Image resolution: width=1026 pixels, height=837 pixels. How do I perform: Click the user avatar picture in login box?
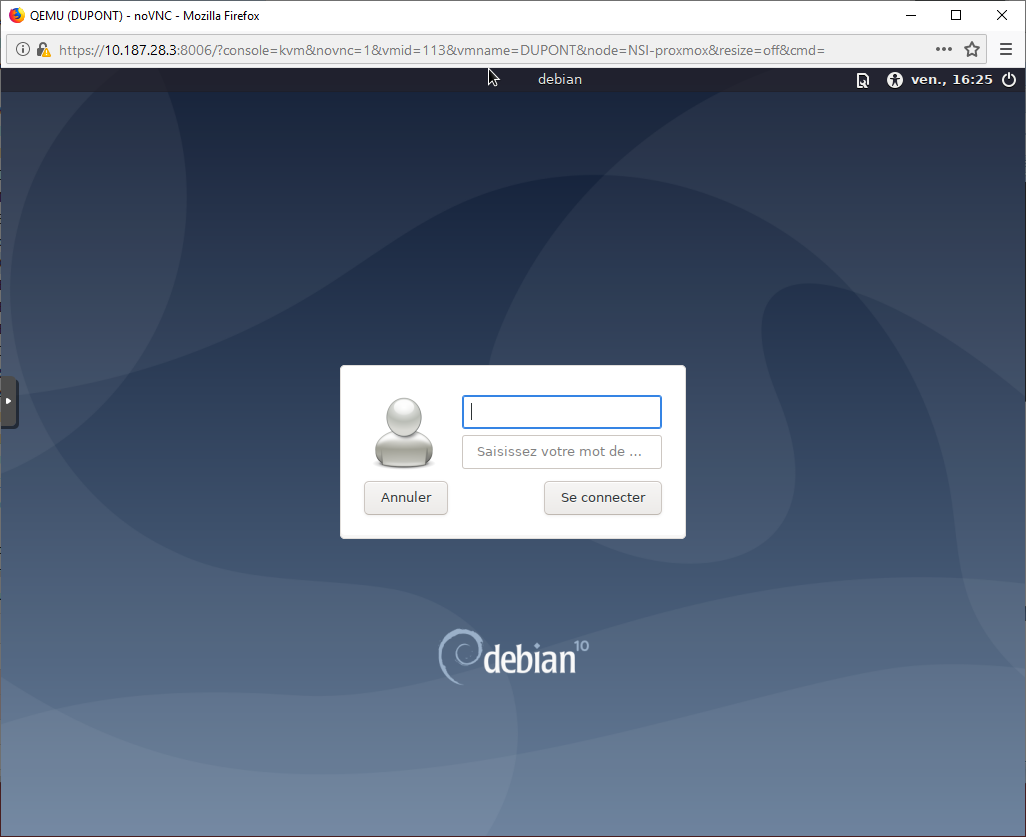pyautogui.click(x=404, y=432)
